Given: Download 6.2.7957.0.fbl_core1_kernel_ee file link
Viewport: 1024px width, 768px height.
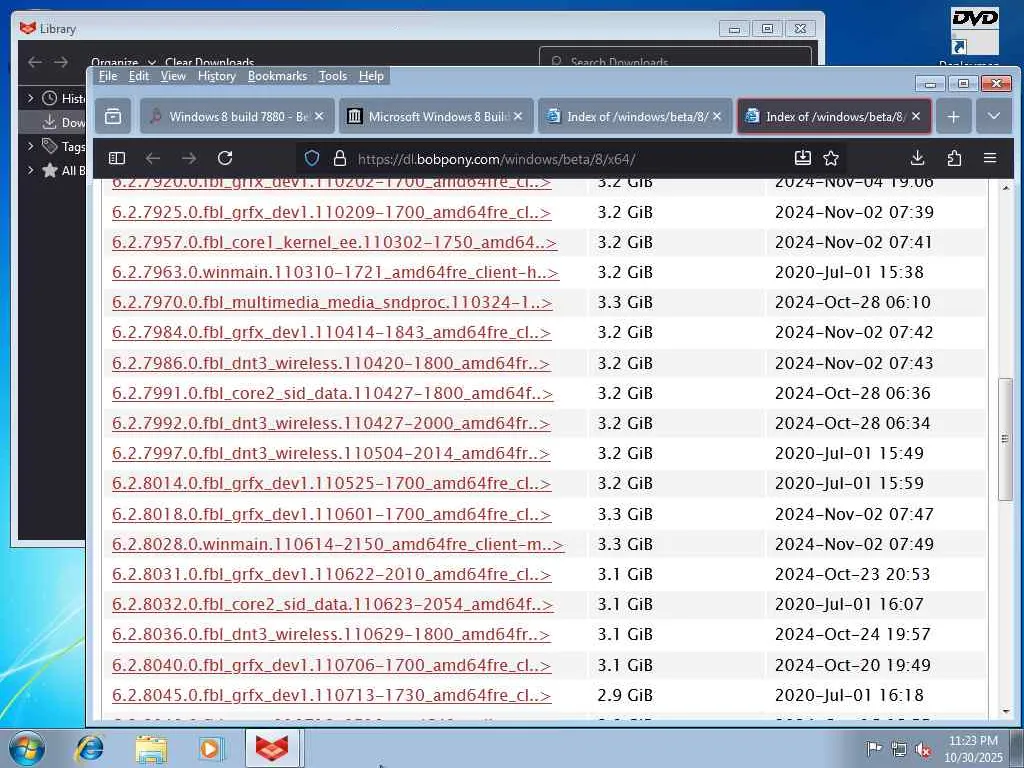Looking at the screenshot, I should (x=334, y=243).
